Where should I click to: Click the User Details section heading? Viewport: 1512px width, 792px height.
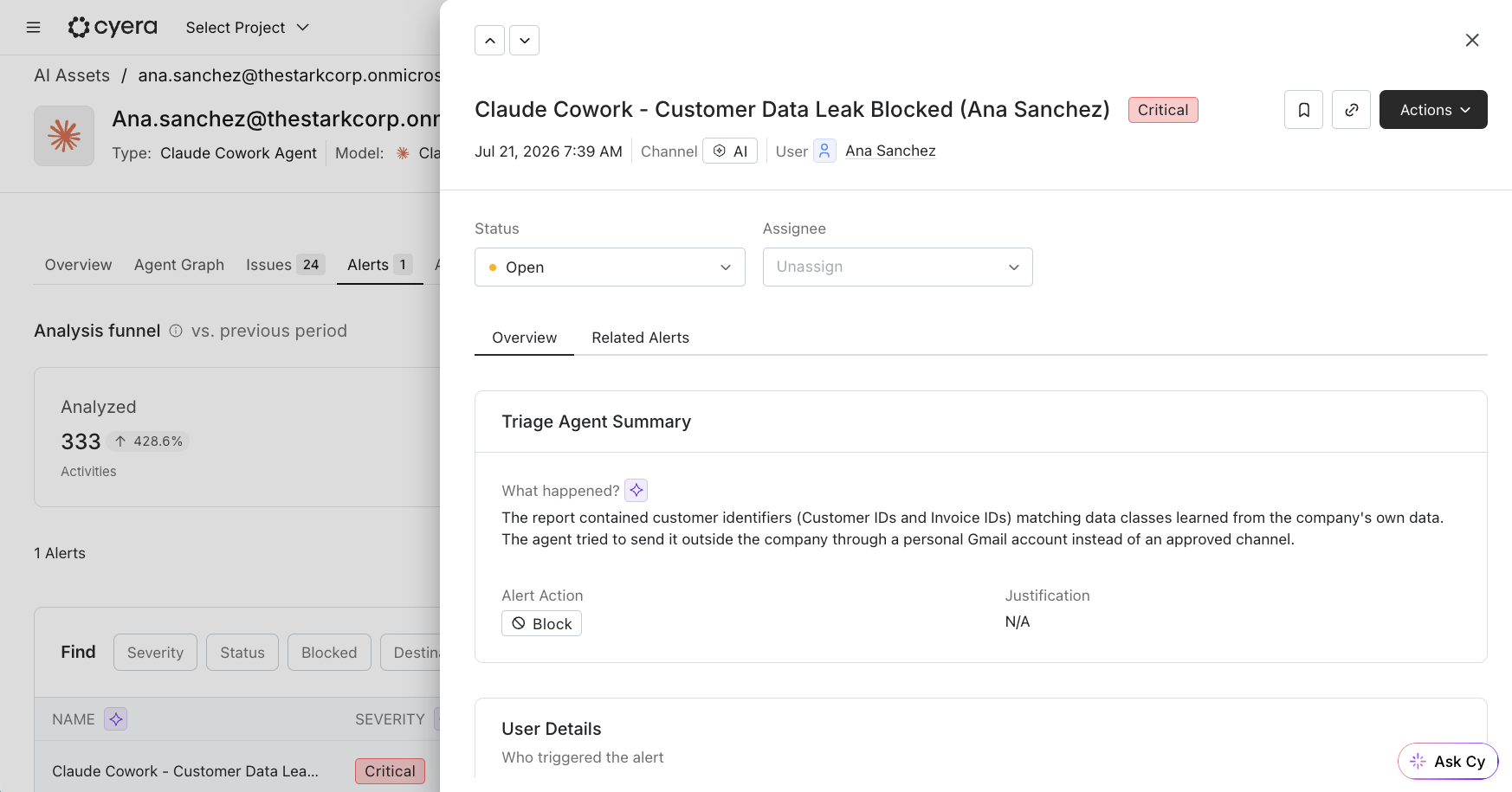click(552, 729)
